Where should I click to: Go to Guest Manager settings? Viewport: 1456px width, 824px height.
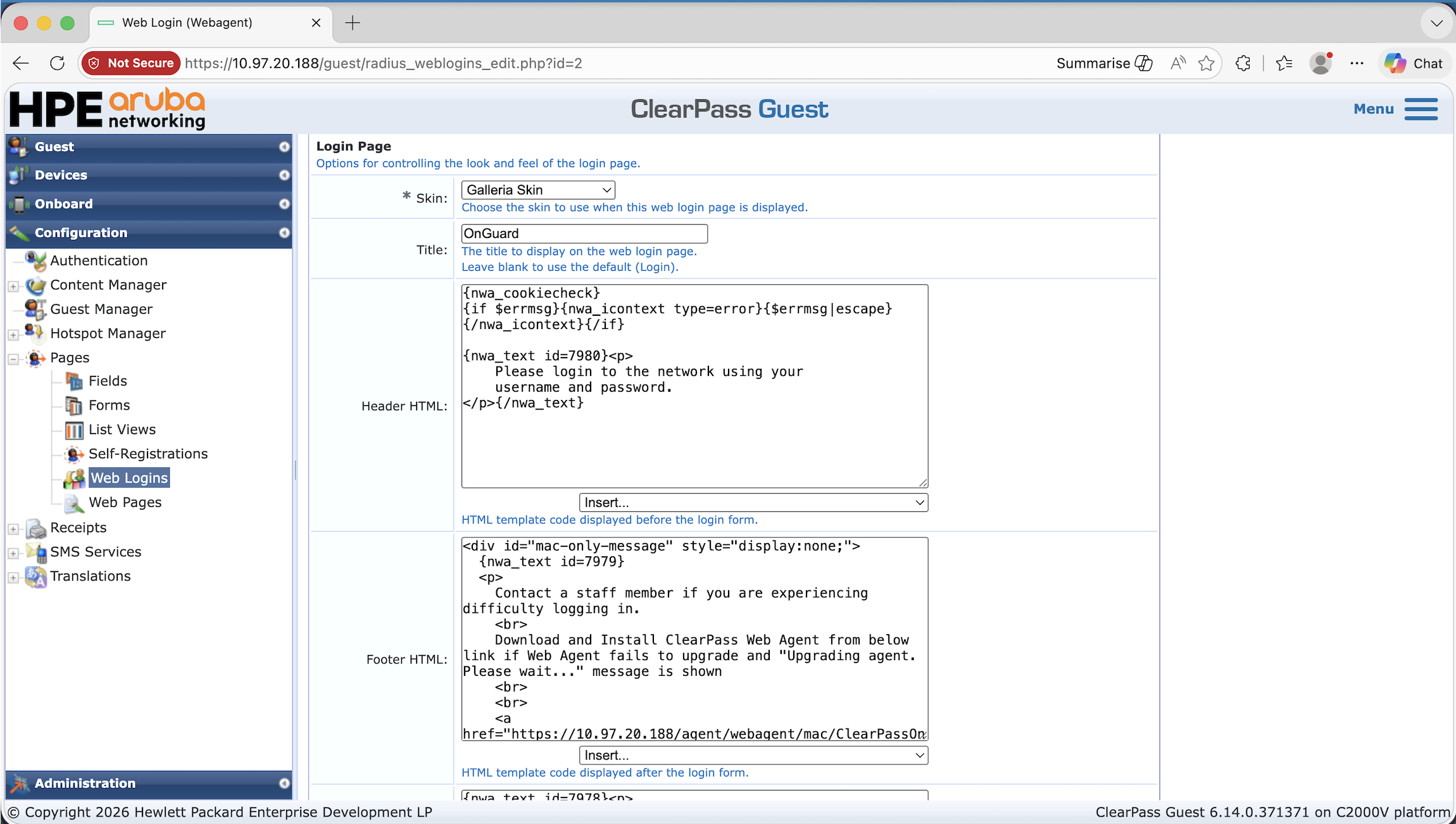point(101,309)
